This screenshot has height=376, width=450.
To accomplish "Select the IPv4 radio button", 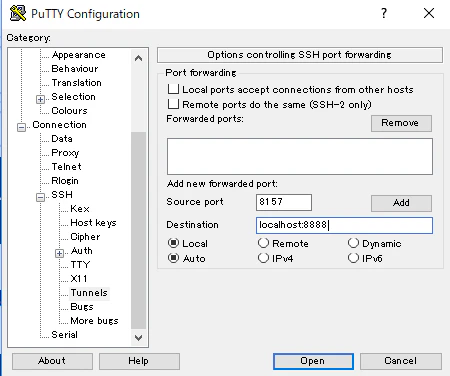I will (x=263, y=258).
